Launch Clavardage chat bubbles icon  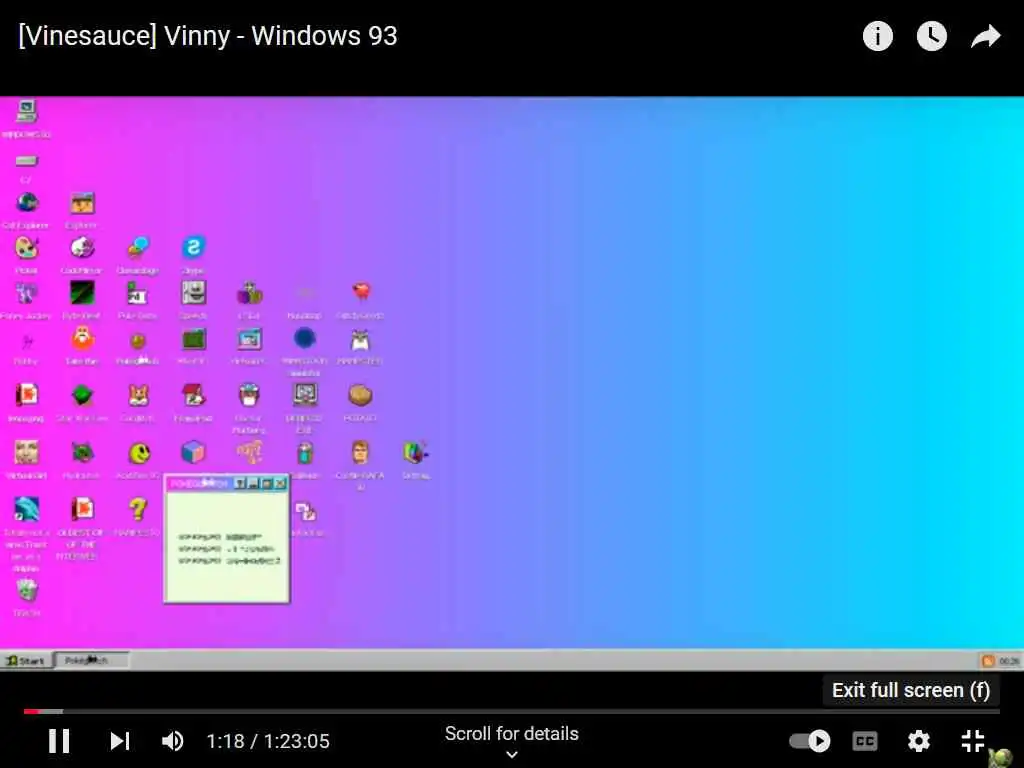(138, 248)
